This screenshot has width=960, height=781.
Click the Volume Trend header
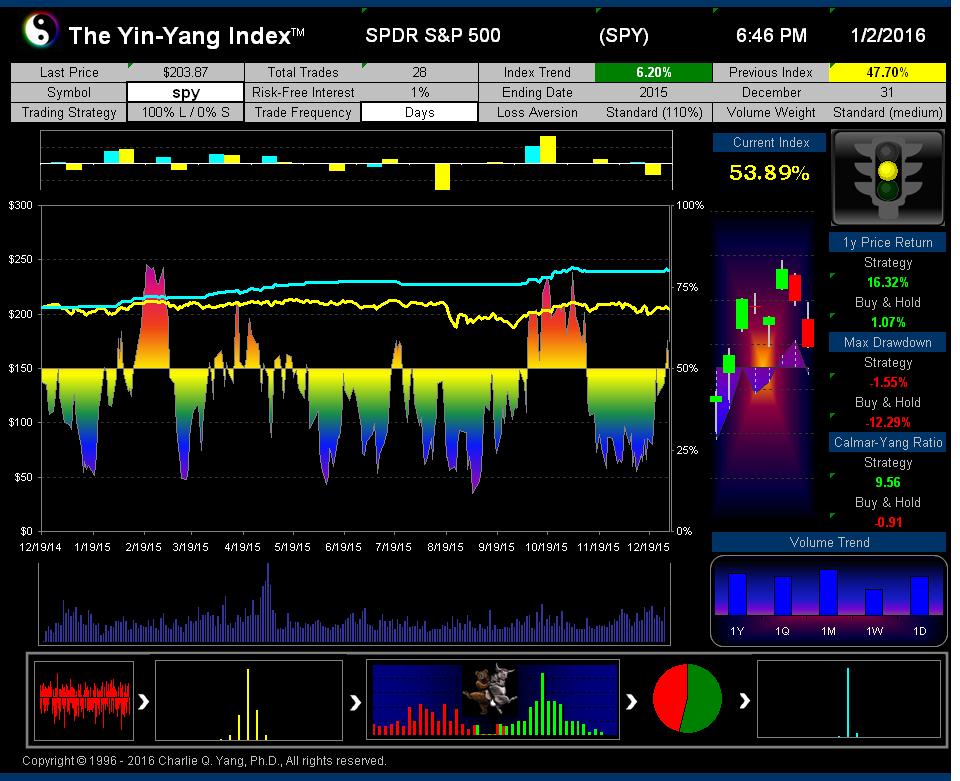(829, 542)
